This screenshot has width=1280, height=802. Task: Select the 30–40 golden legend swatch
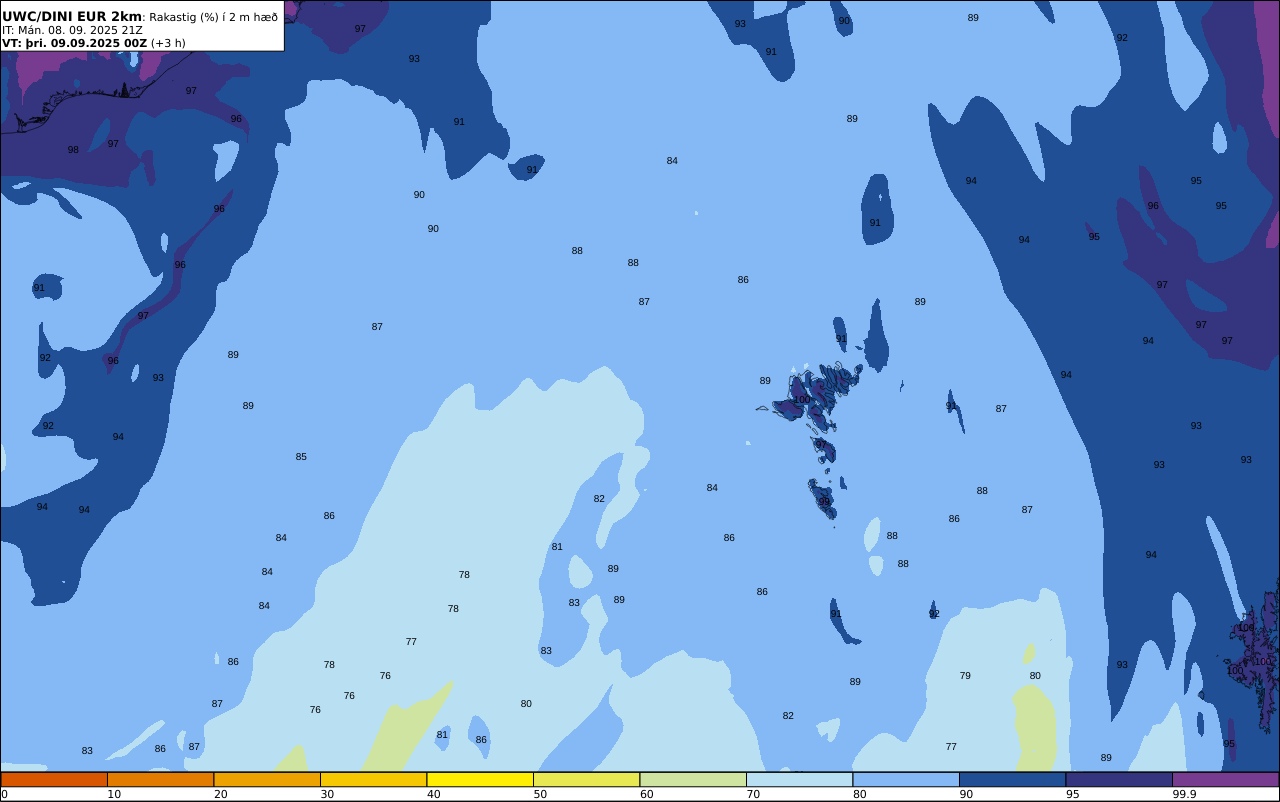coord(373,779)
